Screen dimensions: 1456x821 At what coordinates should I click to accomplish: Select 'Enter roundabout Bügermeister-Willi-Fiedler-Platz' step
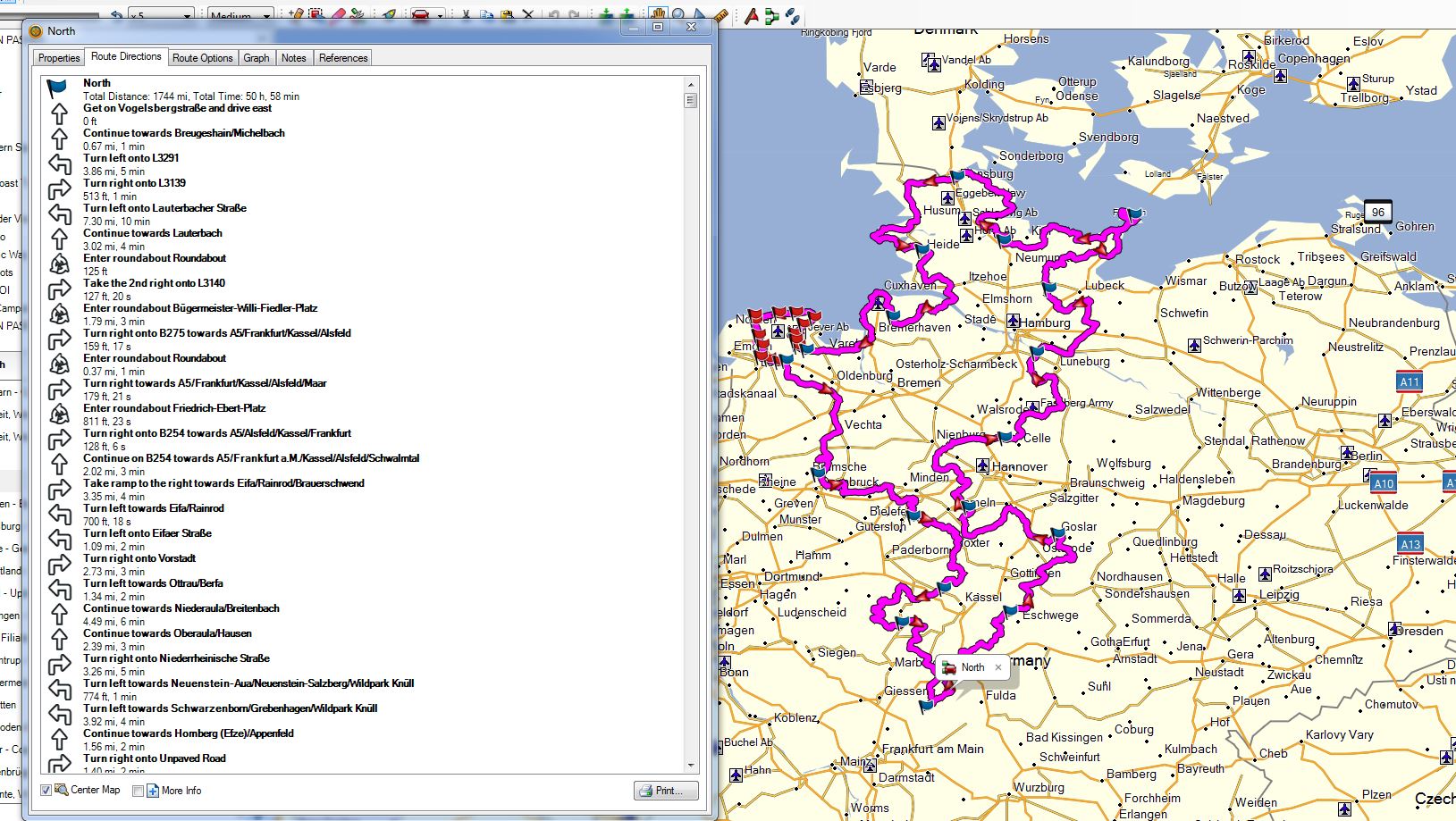tap(200, 308)
